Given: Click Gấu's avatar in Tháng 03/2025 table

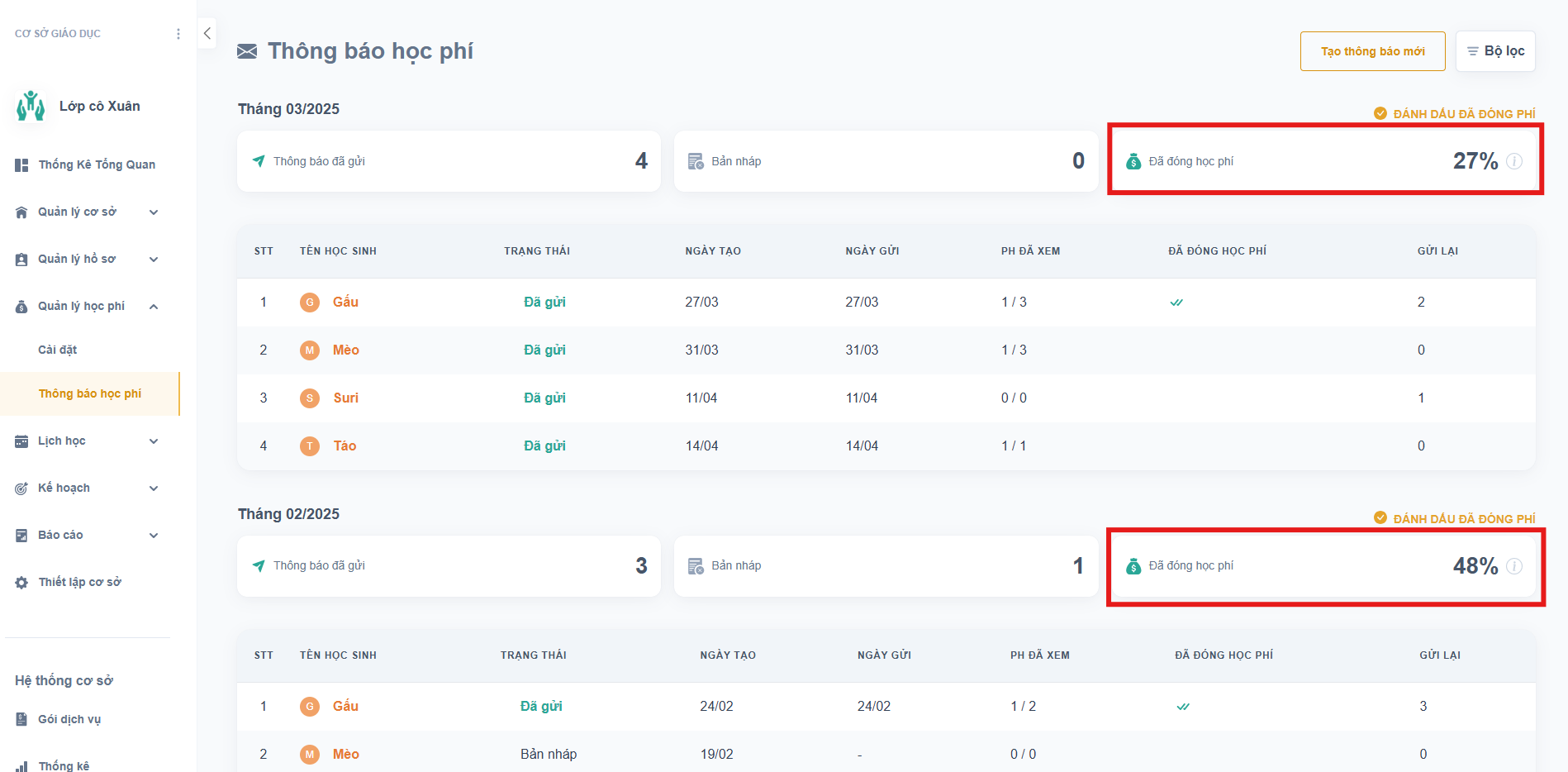Looking at the screenshot, I should click(x=310, y=303).
